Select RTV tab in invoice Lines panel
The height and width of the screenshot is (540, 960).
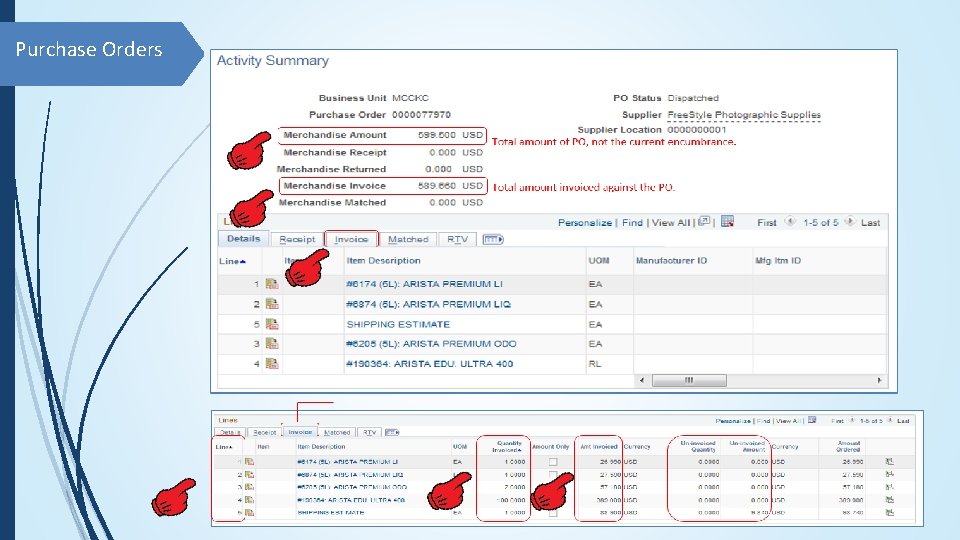coord(369,432)
